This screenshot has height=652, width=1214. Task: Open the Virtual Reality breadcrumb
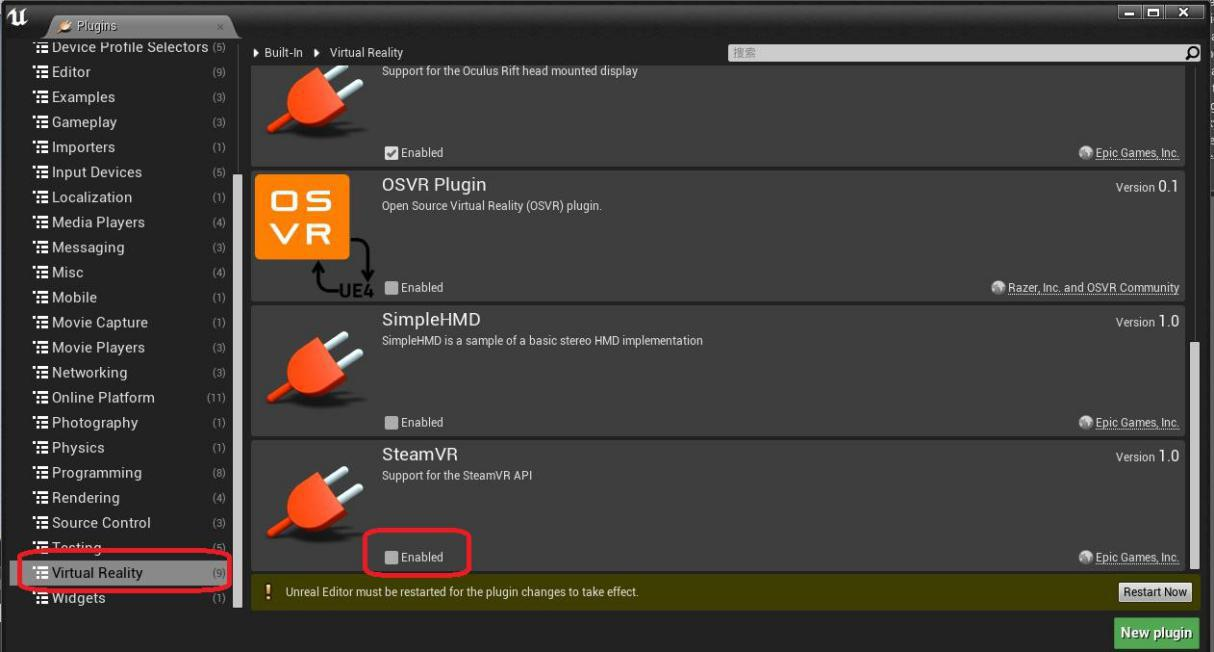366,53
